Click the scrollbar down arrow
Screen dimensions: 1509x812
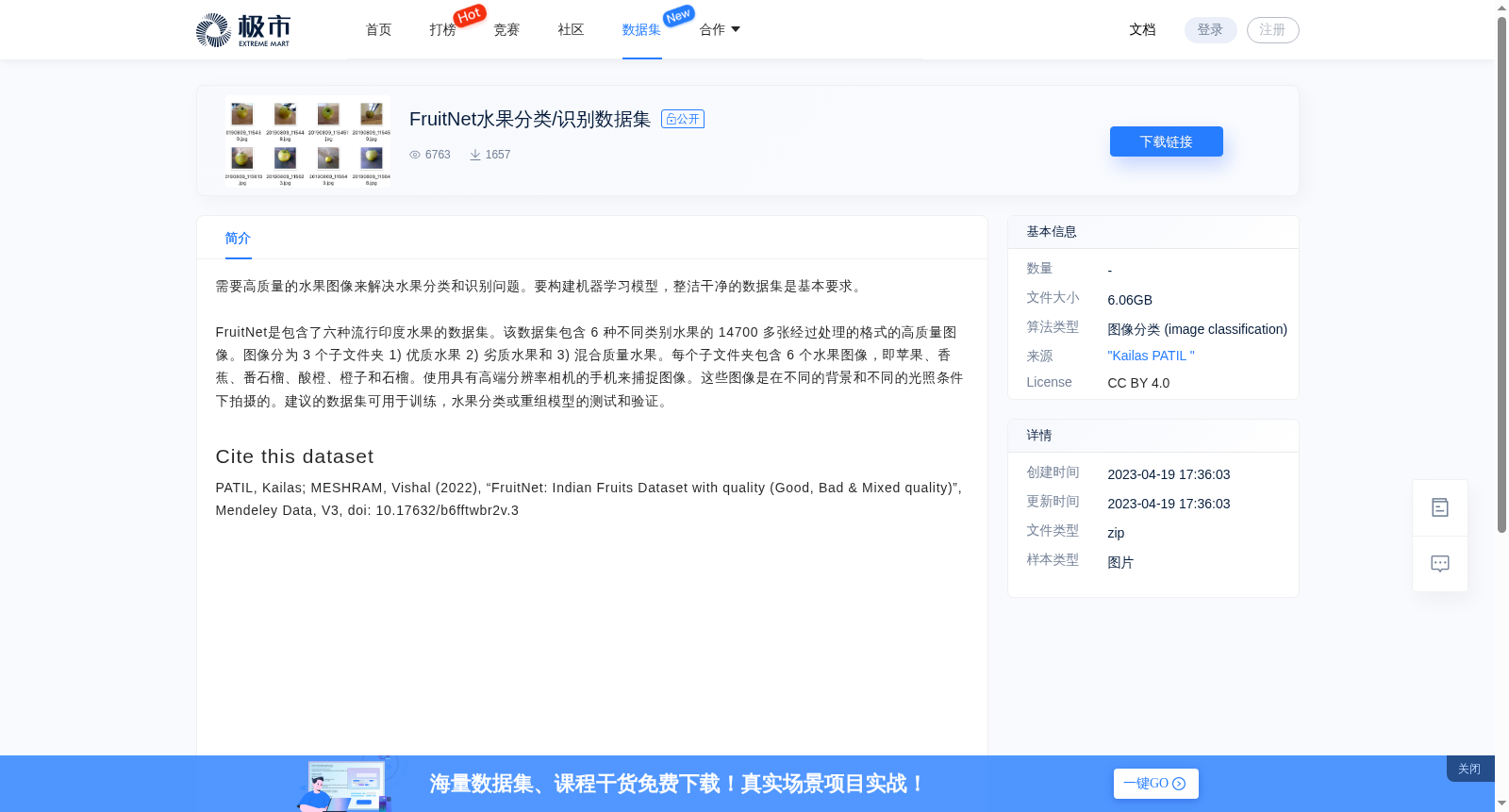point(1501,804)
